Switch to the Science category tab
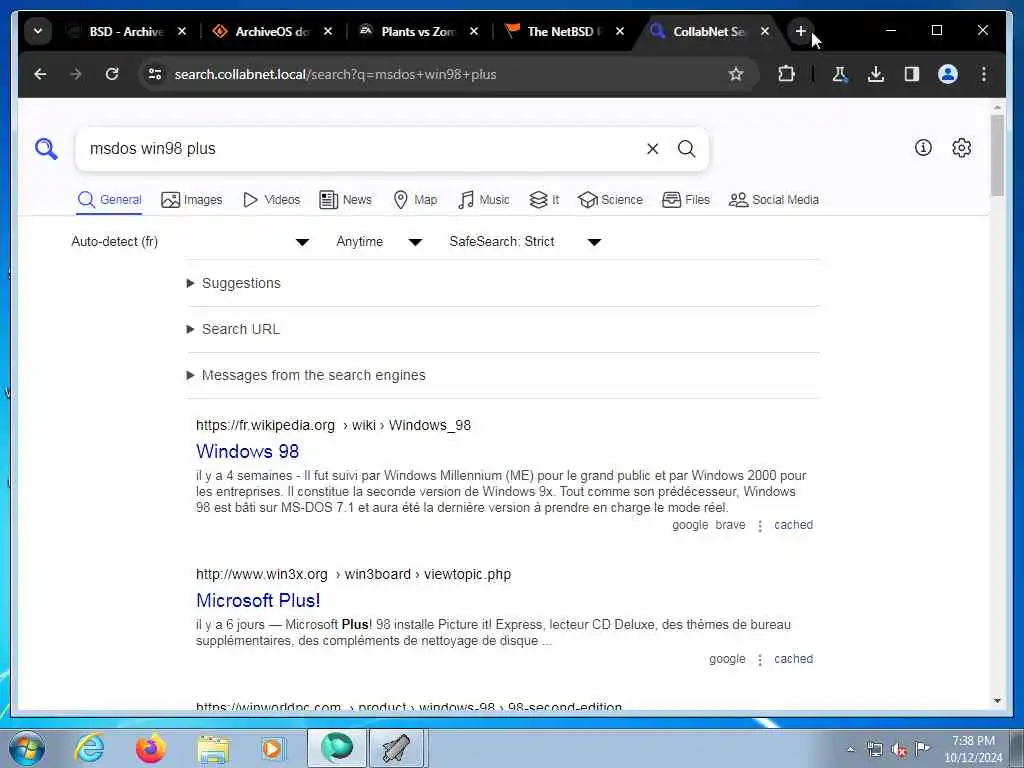Viewport: 1024px width, 768px height. point(611,200)
